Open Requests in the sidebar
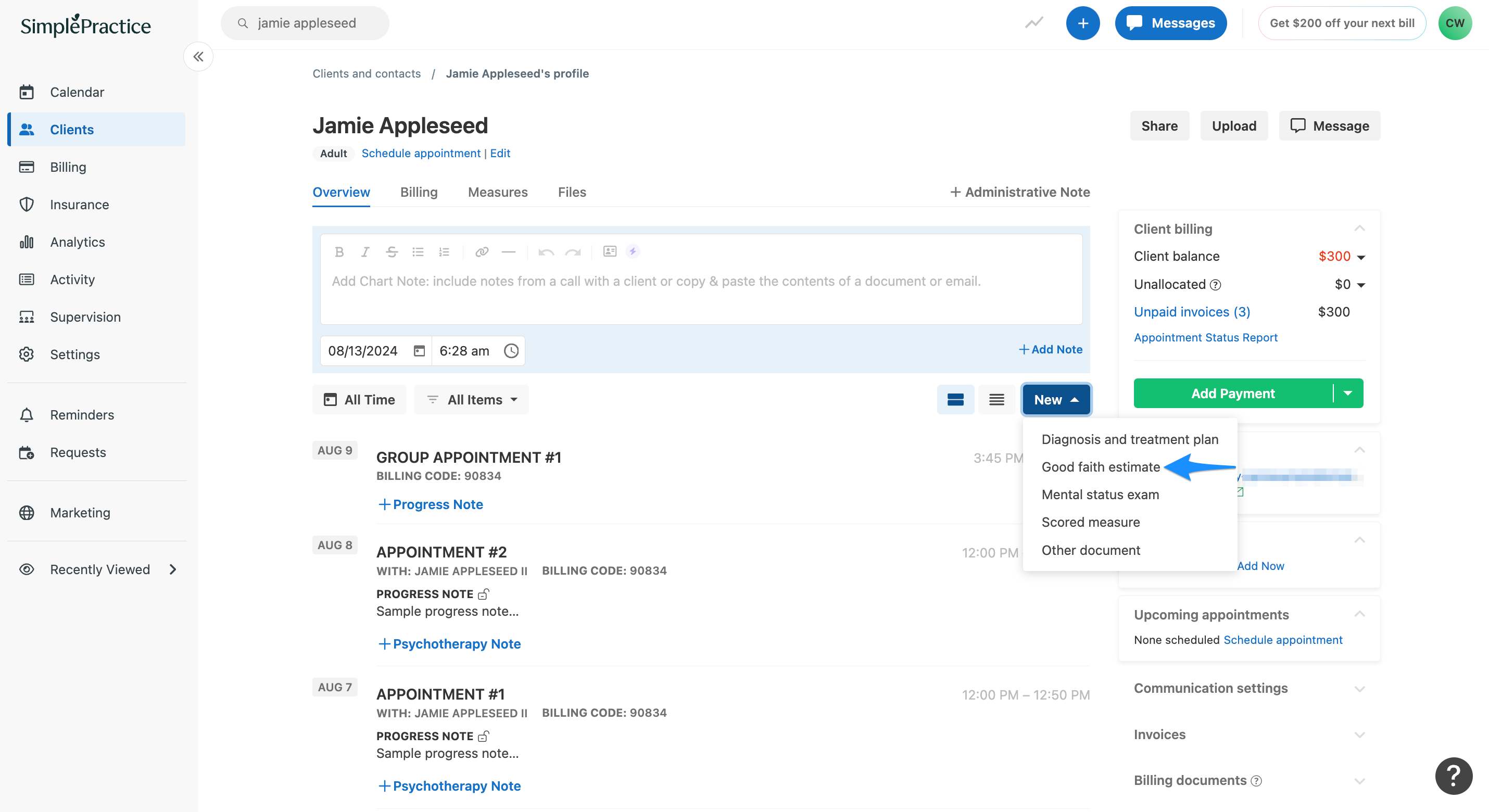The width and height of the screenshot is (1489, 812). pyautogui.click(x=78, y=452)
